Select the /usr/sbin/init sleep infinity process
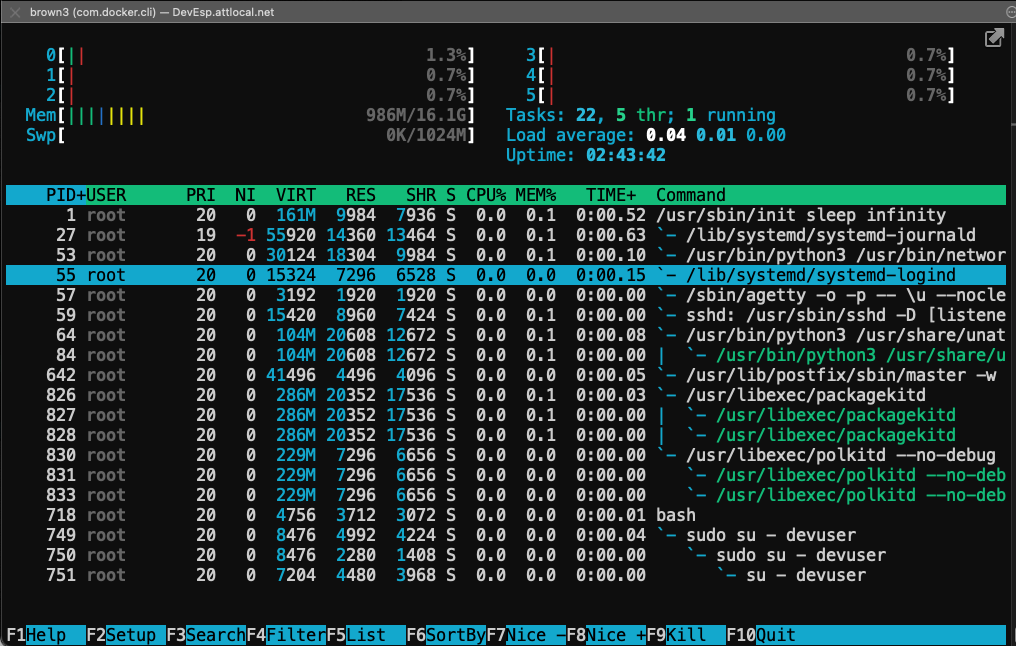Screen dimensions: 1016x646 click(506, 215)
